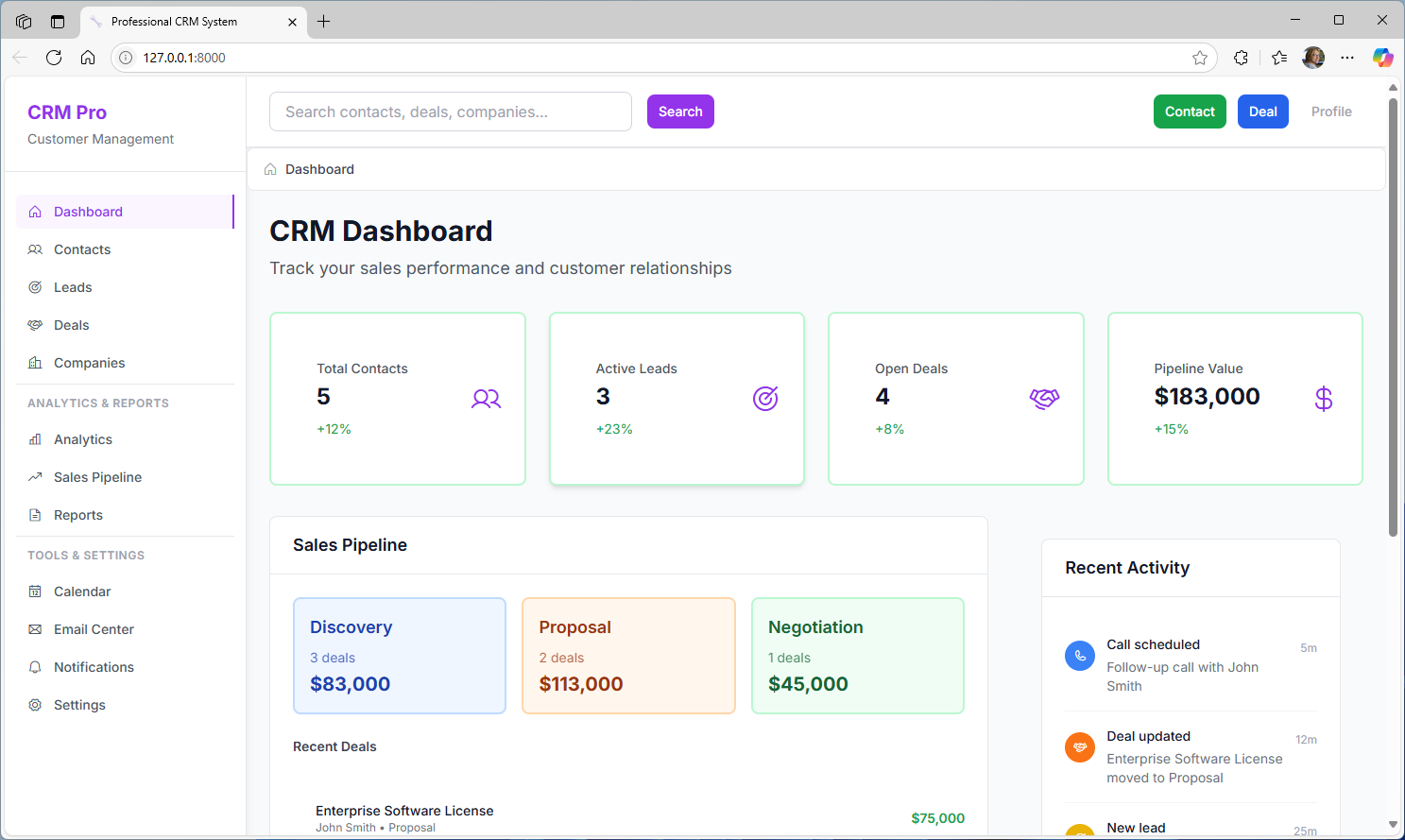
Task: Select Analytics under Analytics & Reports
Action: click(125, 439)
